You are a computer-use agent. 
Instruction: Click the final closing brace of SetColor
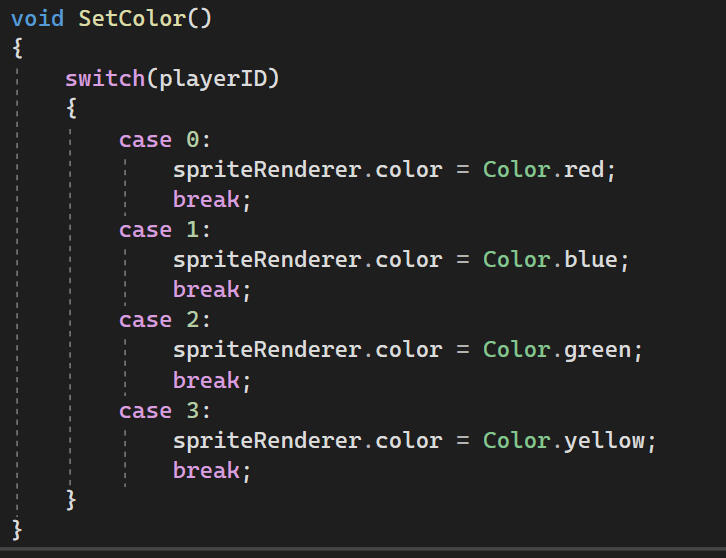point(17,528)
